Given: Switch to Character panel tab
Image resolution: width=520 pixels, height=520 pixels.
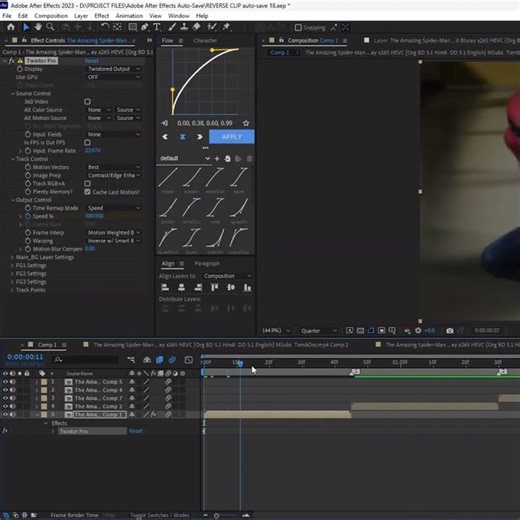Looking at the screenshot, I should point(205,41).
